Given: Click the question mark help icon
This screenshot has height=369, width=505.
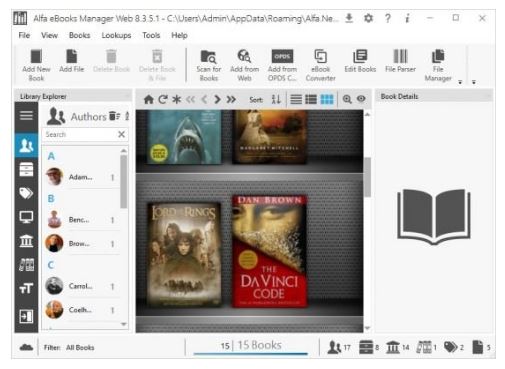Looking at the screenshot, I should (x=388, y=18).
